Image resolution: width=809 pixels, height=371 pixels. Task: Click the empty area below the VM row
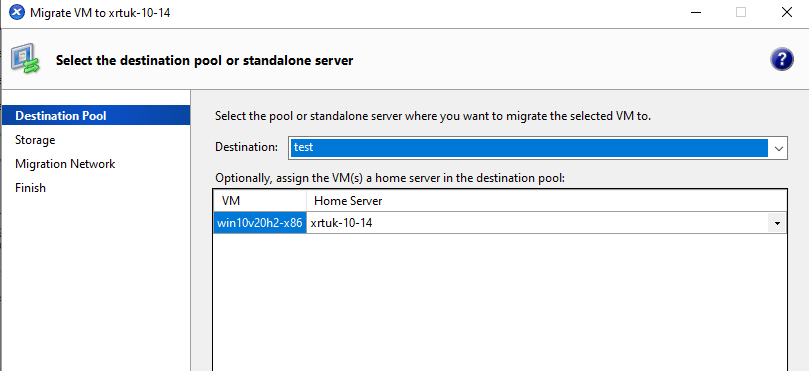(x=500, y=302)
